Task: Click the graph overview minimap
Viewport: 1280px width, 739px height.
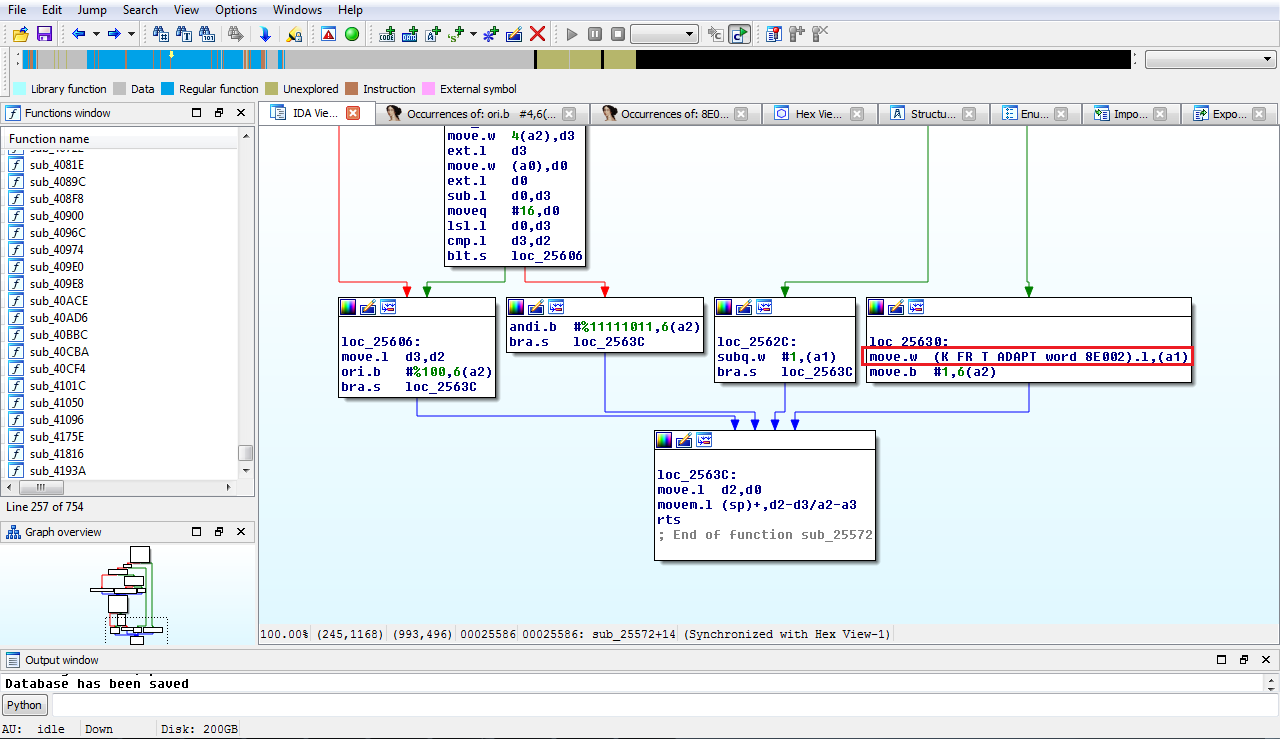Action: [127, 594]
